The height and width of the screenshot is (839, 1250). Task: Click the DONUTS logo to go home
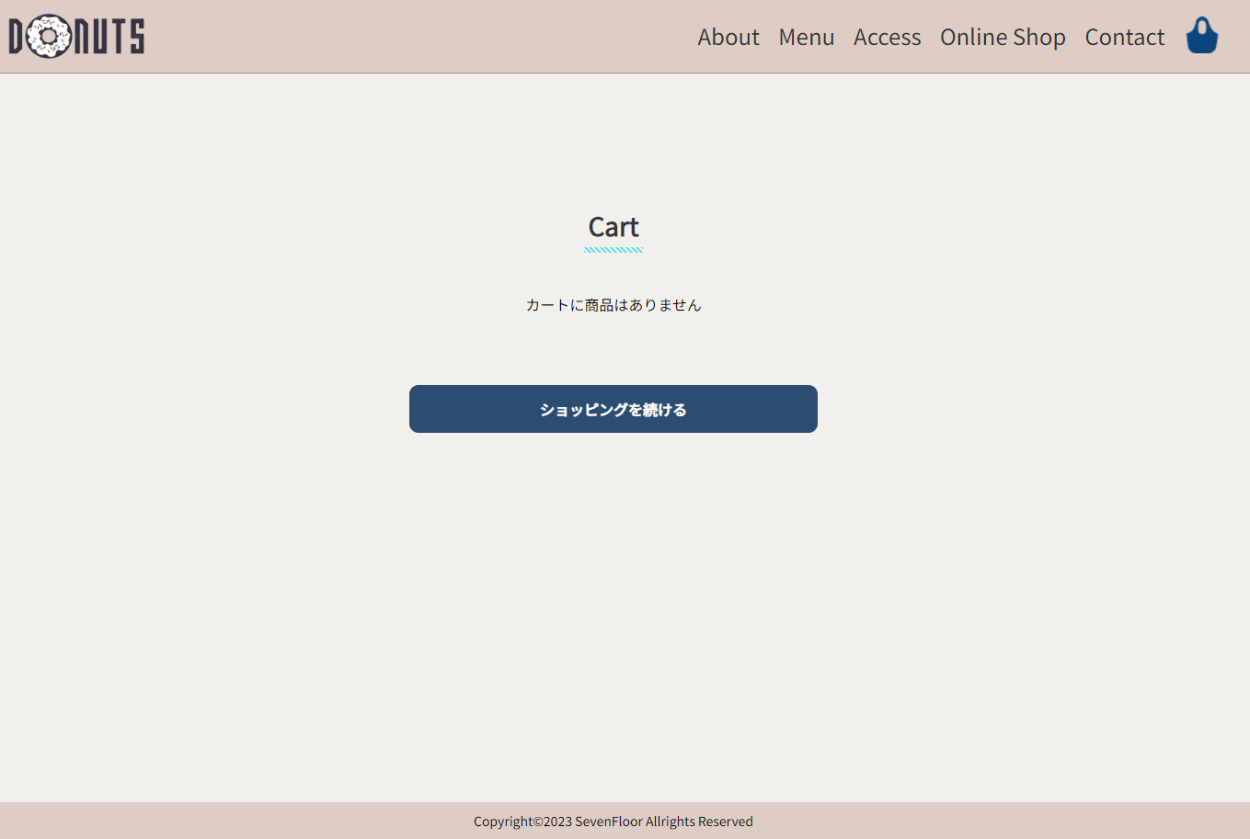[77, 37]
